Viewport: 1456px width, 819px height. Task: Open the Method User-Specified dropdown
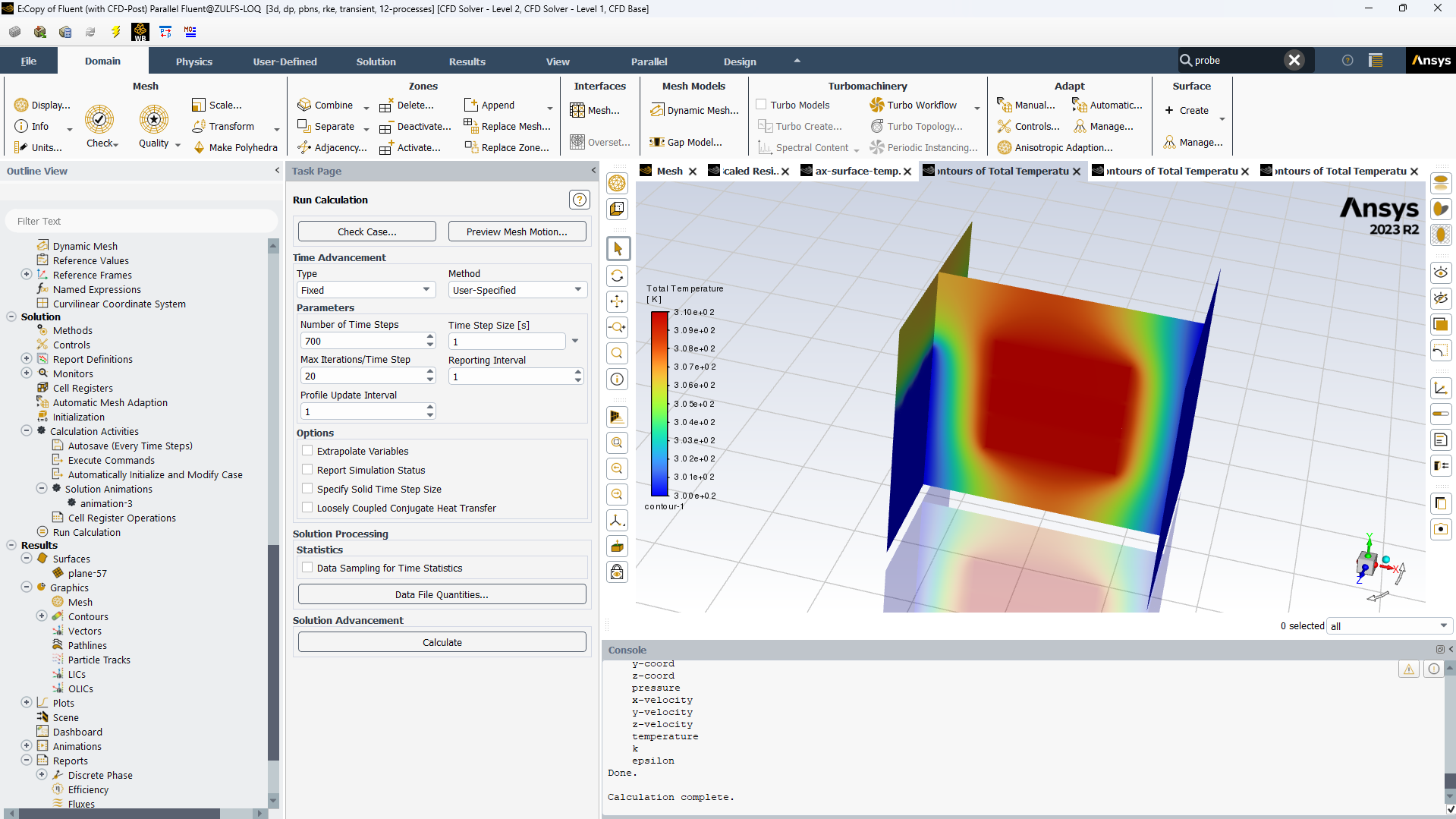pyautogui.click(x=517, y=290)
